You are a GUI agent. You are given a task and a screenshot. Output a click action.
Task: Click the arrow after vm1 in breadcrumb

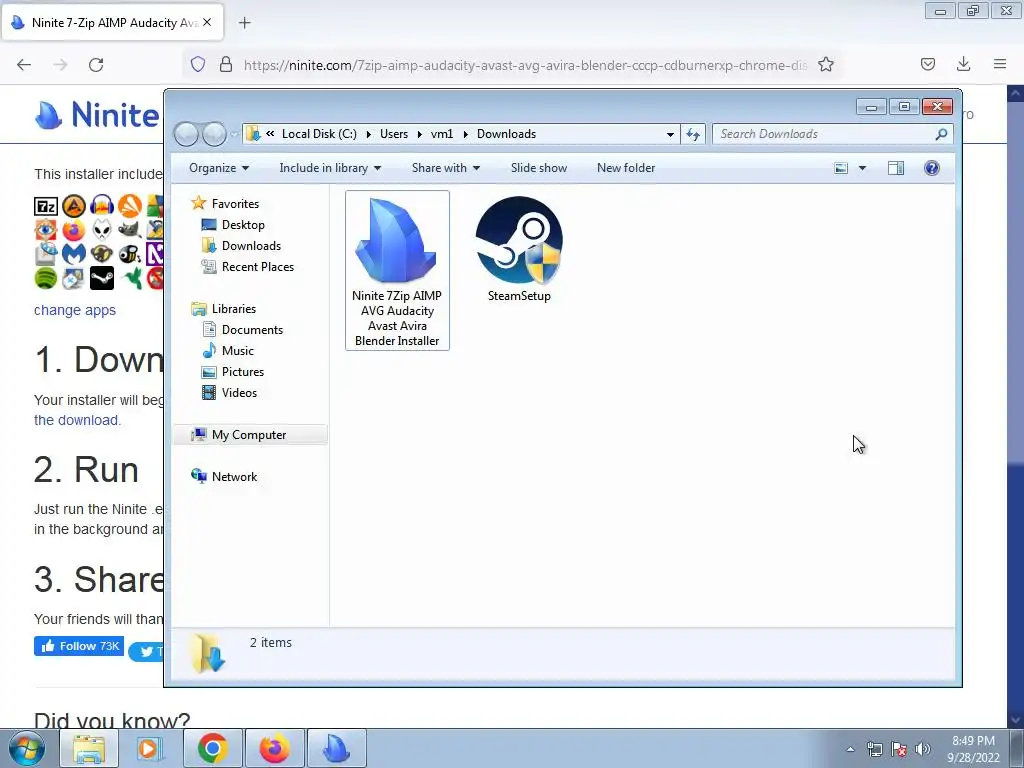466,134
